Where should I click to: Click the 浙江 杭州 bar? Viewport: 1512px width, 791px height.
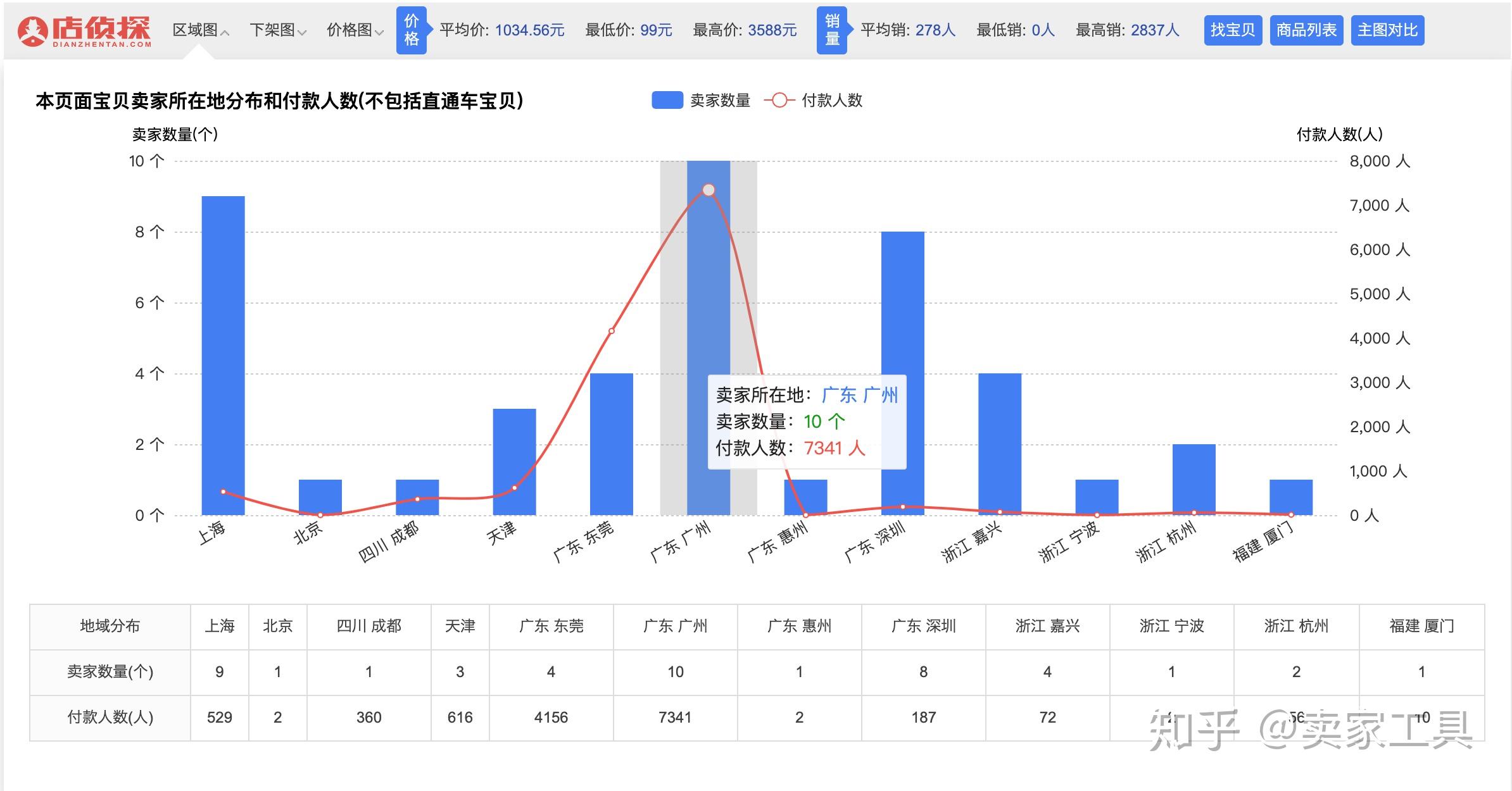[x=1194, y=480]
